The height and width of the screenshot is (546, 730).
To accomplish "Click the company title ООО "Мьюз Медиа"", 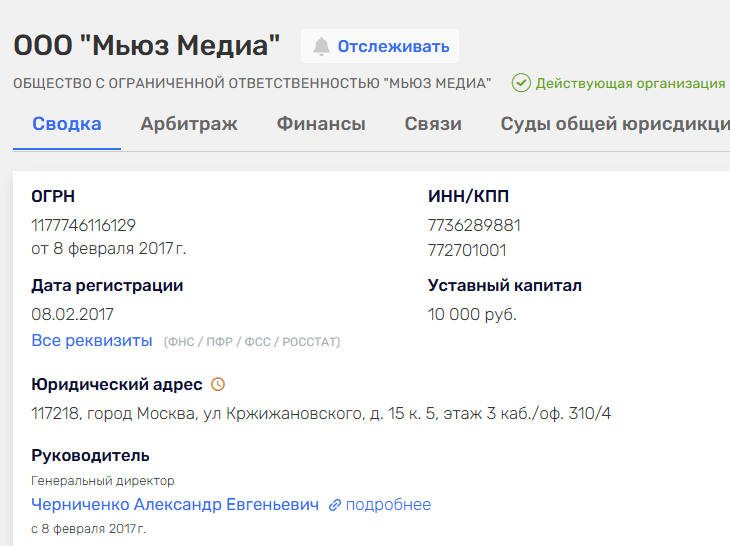I will coord(147,46).
